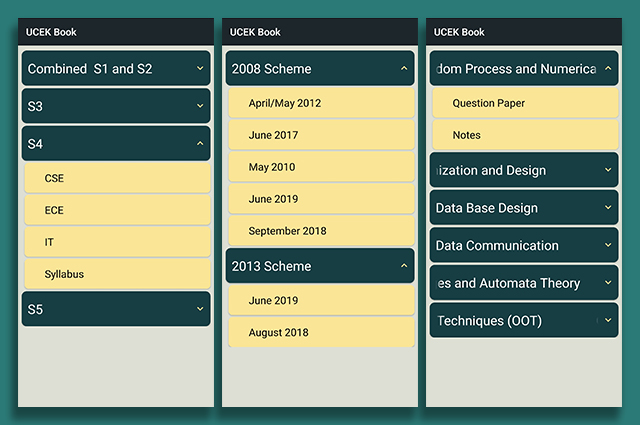This screenshot has height=425, width=640.
Task: Expand the S5 semester section
Action: tap(115, 309)
